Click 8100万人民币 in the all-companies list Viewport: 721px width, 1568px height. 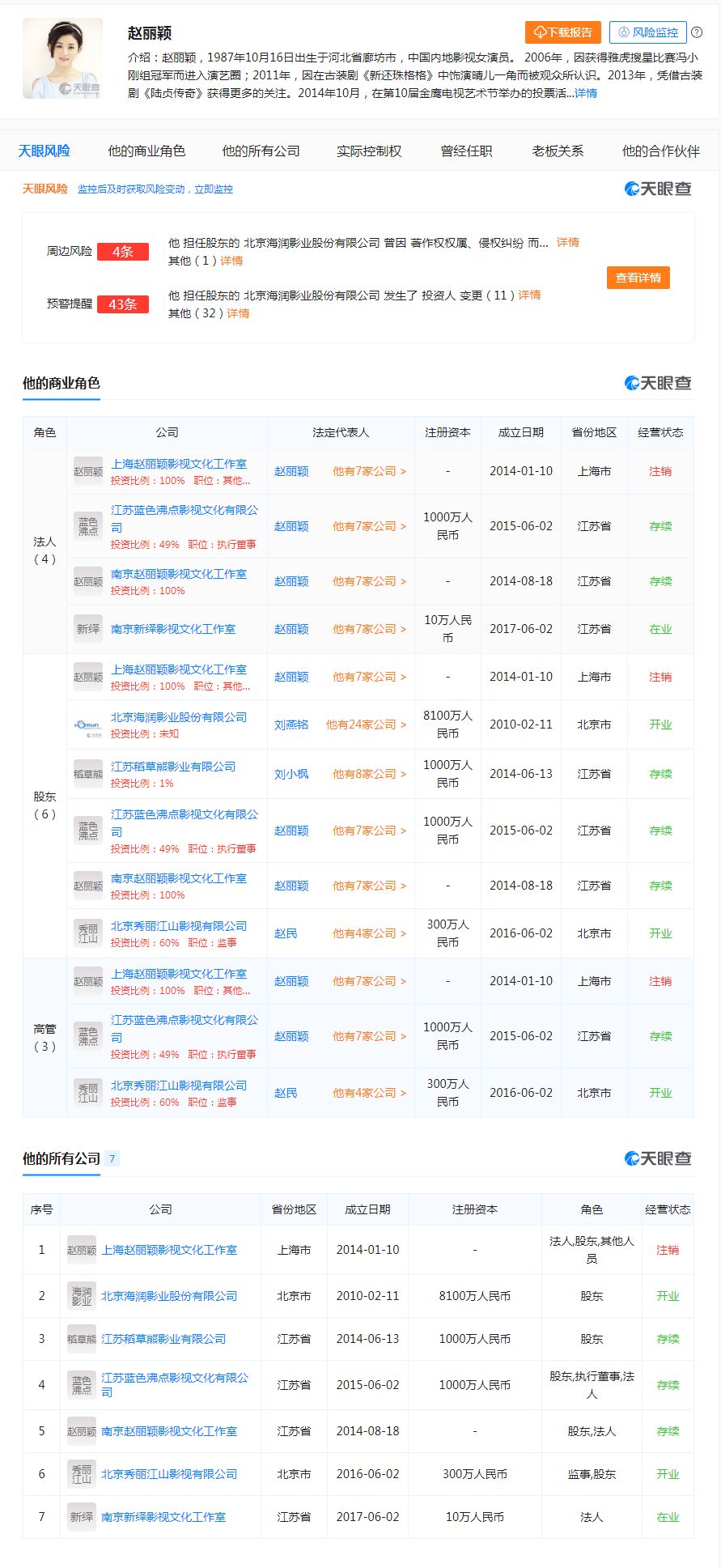(x=475, y=1296)
